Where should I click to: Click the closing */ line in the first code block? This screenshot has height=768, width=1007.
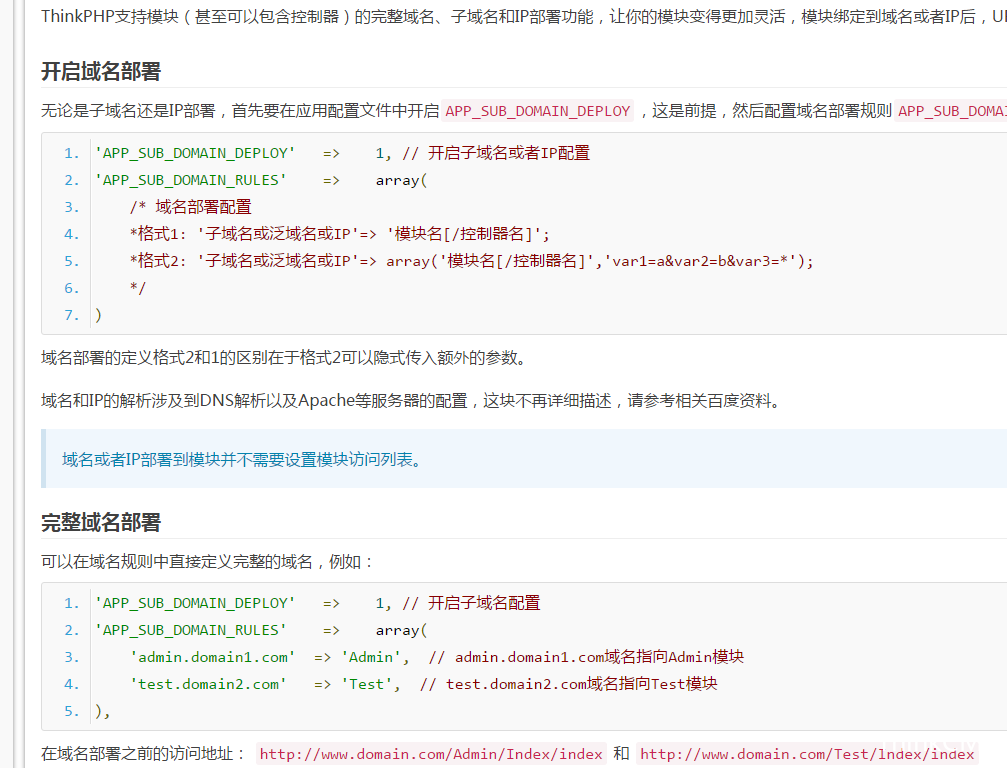(138, 288)
